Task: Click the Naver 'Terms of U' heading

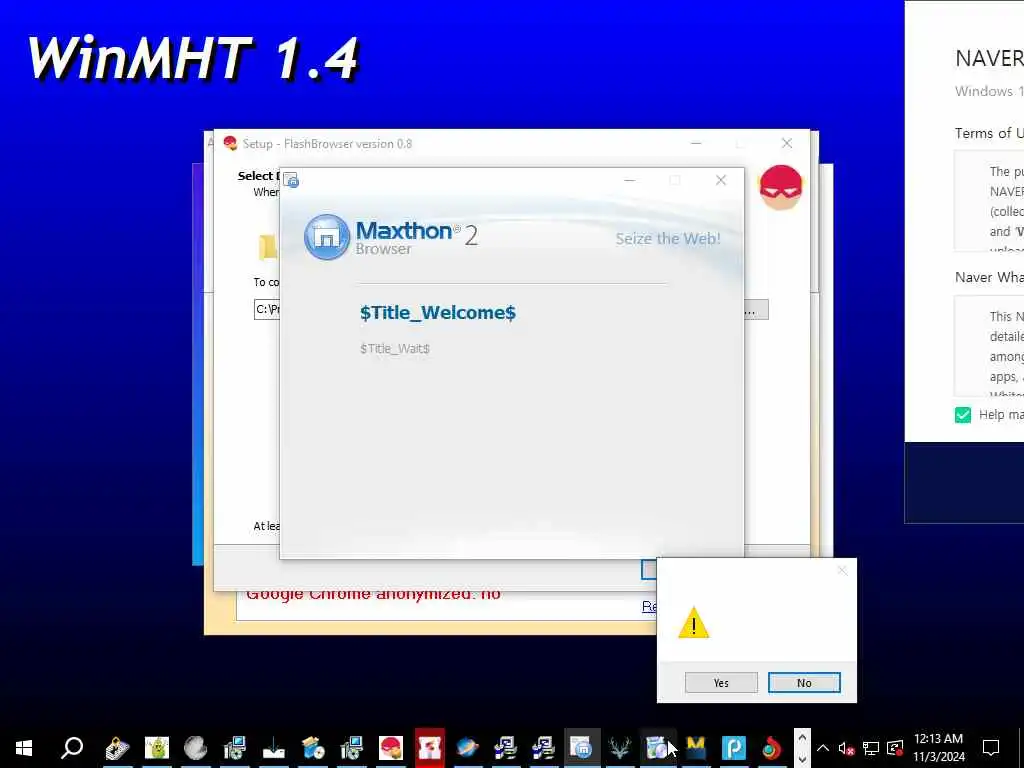Action: pyautogui.click(x=989, y=133)
